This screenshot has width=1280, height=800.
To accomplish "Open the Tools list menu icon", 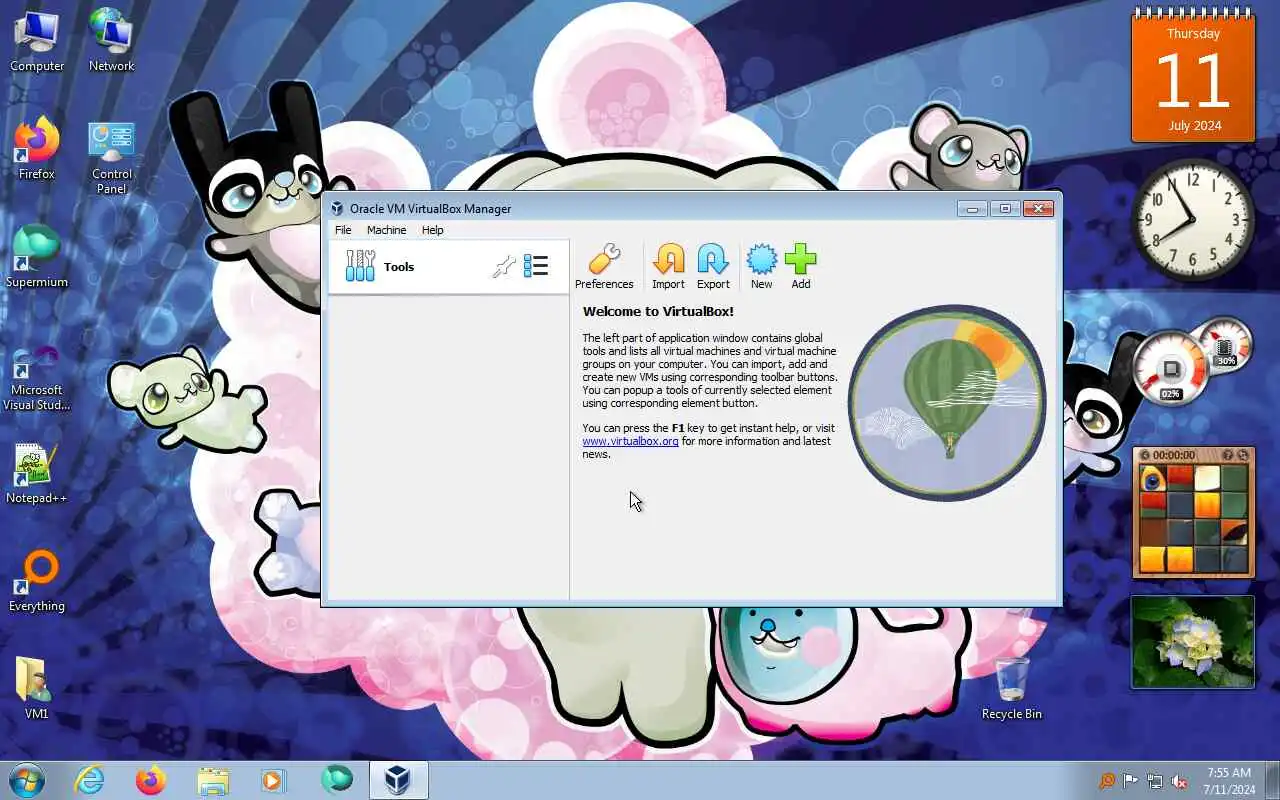I will click(536, 266).
